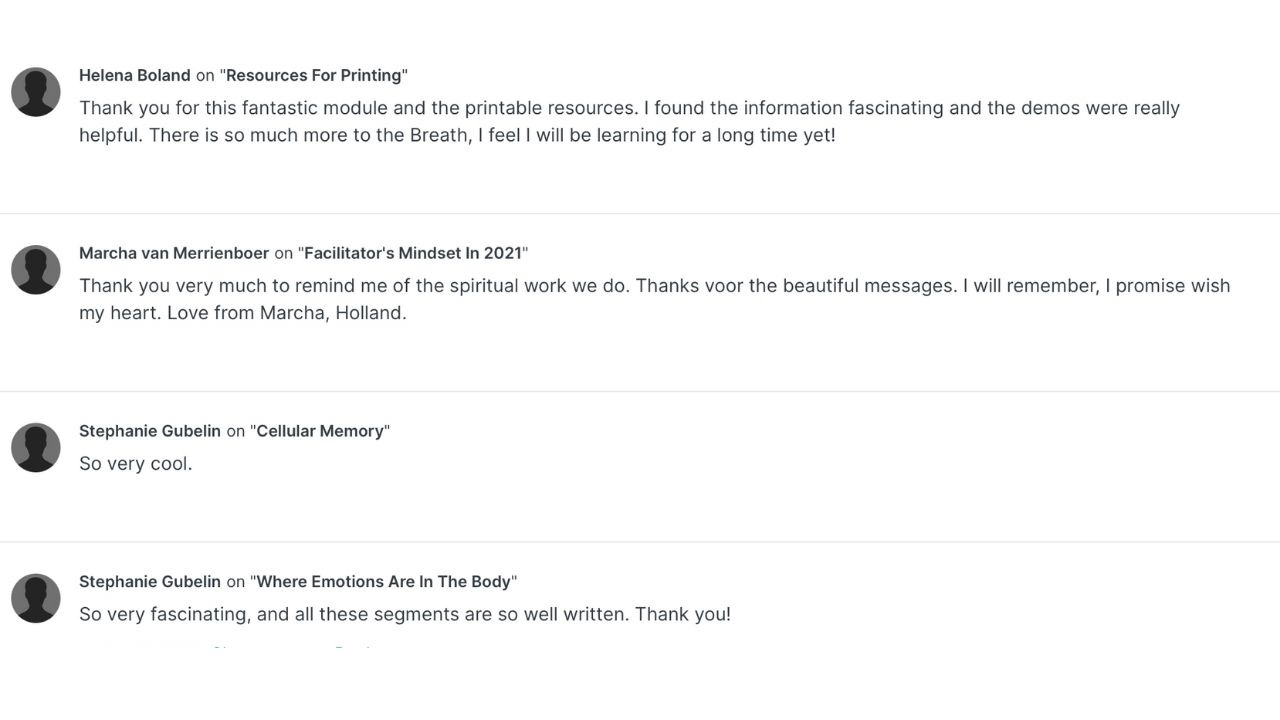Open Helena Boland's profile name link
The width and height of the screenshot is (1280, 720).
(134, 75)
